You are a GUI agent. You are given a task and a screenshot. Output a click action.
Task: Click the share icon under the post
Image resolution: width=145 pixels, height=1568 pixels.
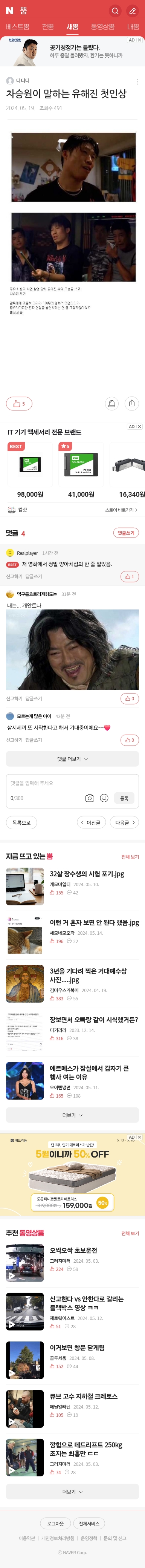(131, 403)
